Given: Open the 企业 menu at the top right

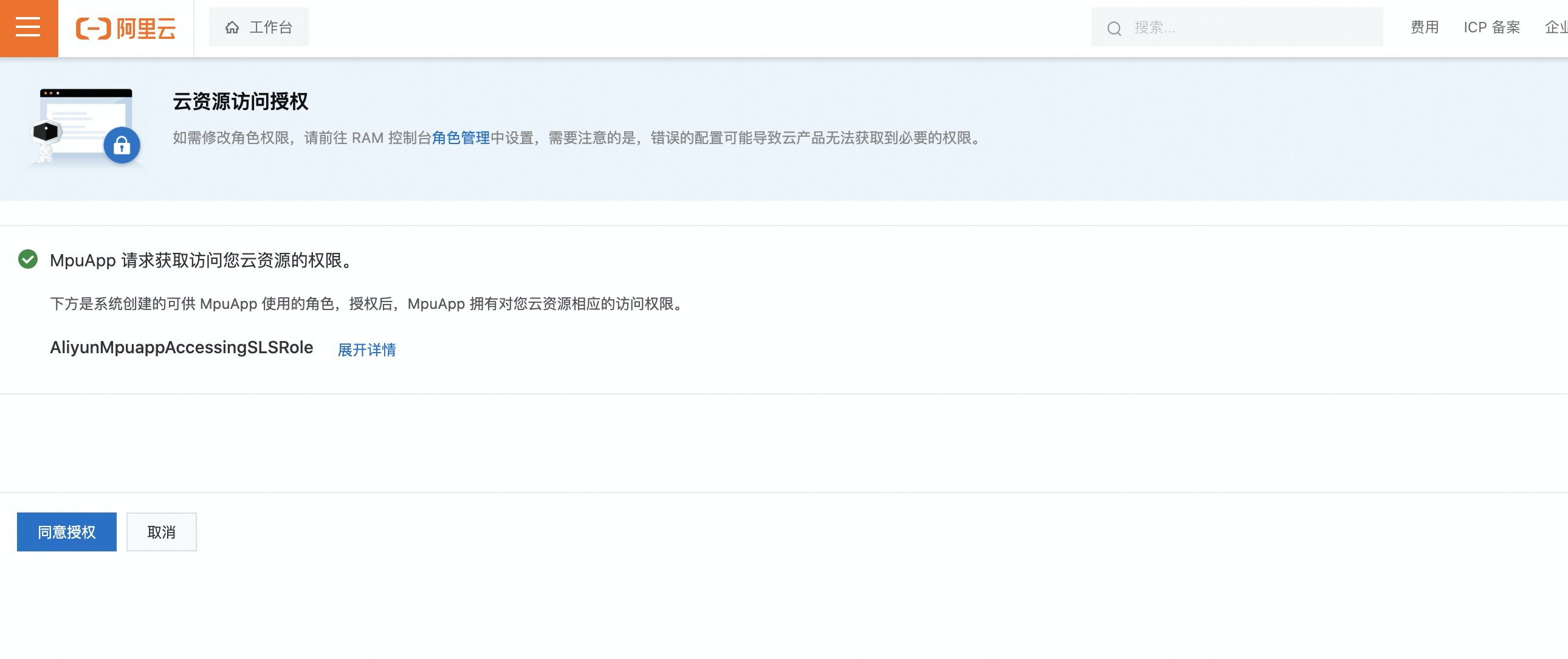Looking at the screenshot, I should point(1556,27).
